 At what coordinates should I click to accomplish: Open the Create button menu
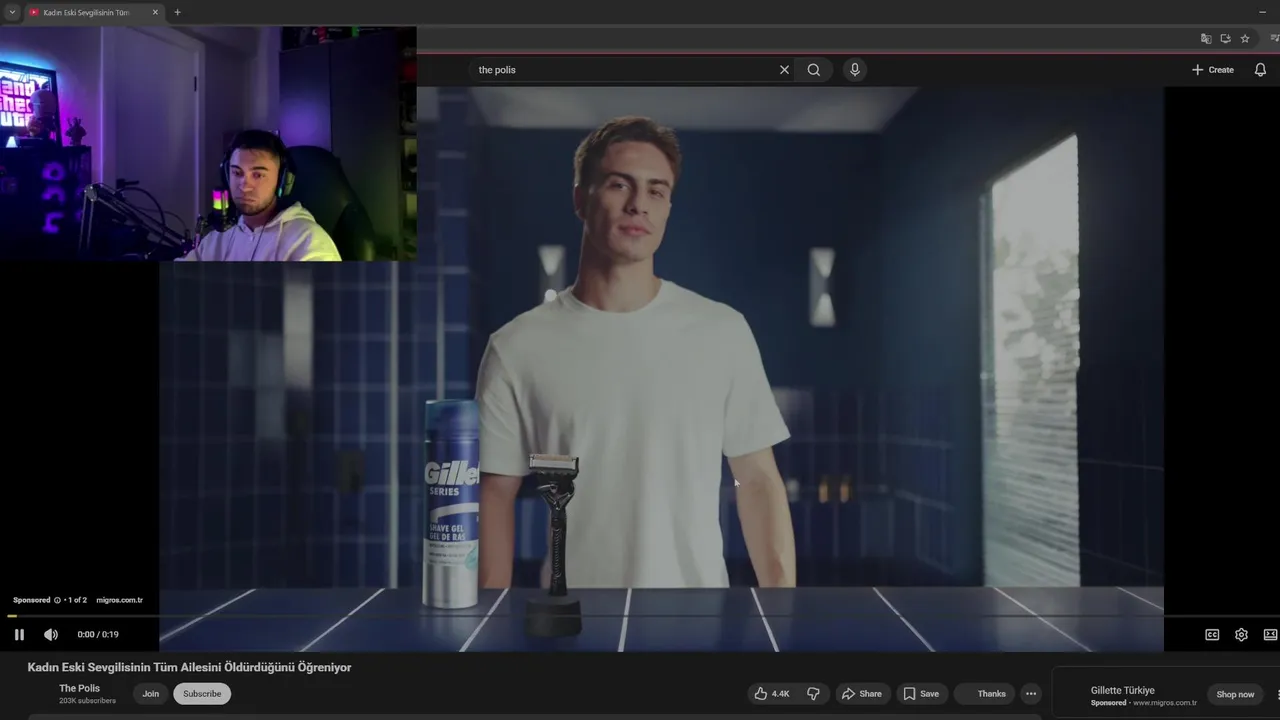pyautogui.click(x=1213, y=70)
